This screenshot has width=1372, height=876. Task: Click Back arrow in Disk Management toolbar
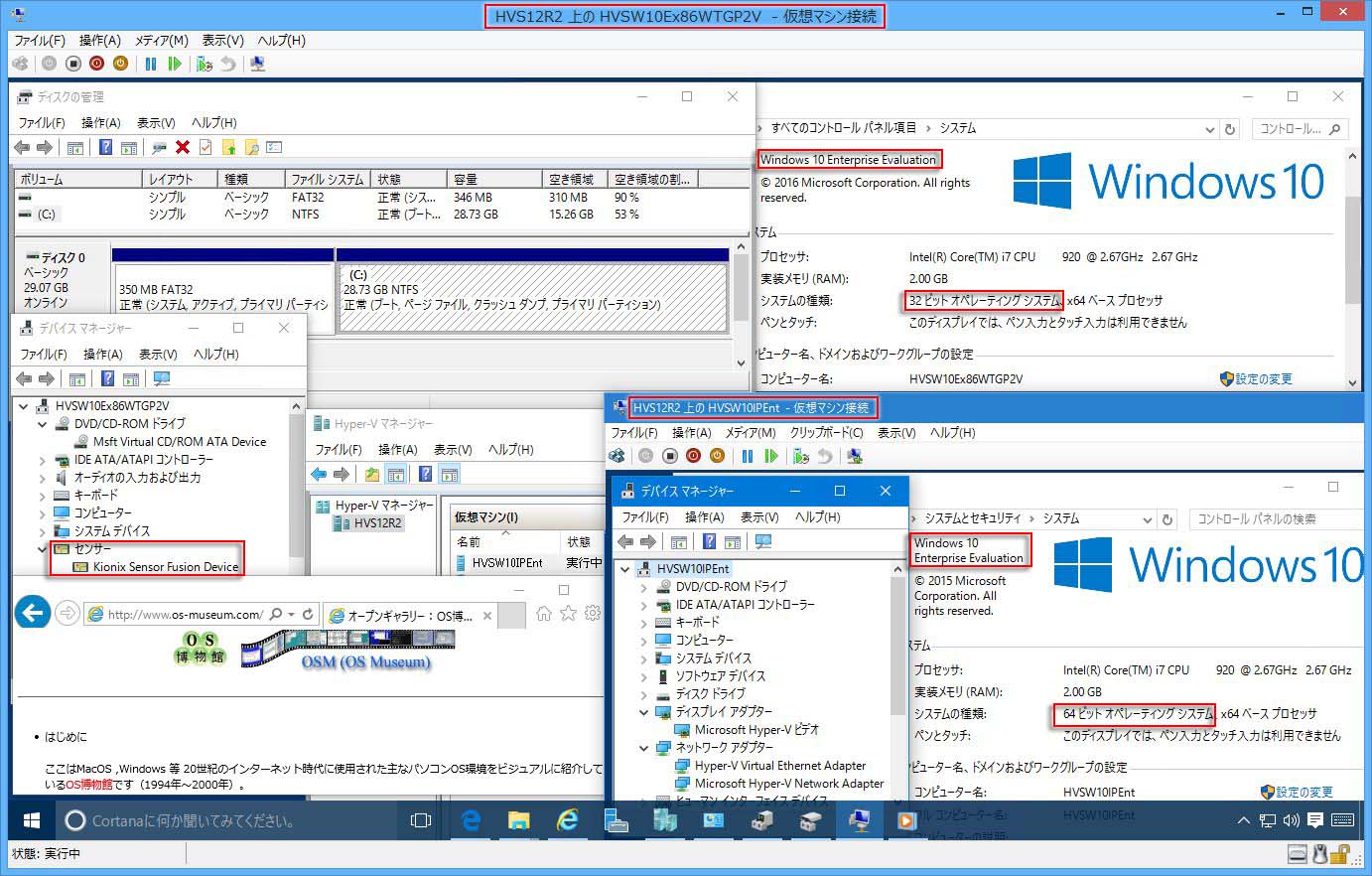[22, 147]
